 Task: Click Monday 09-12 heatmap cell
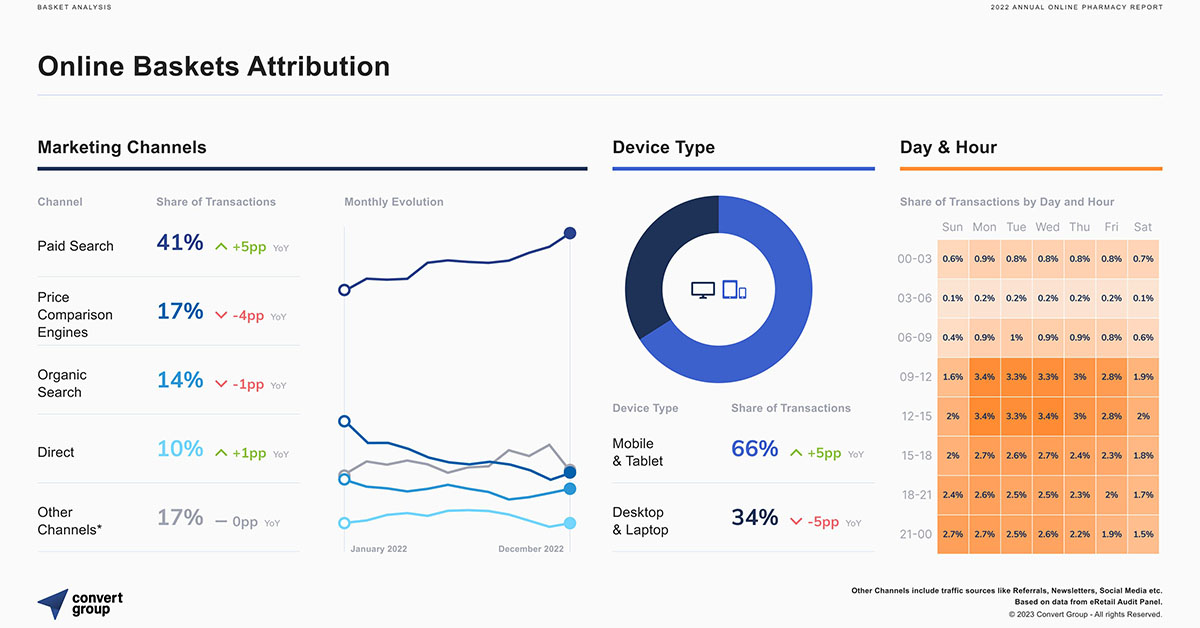point(984,377)
